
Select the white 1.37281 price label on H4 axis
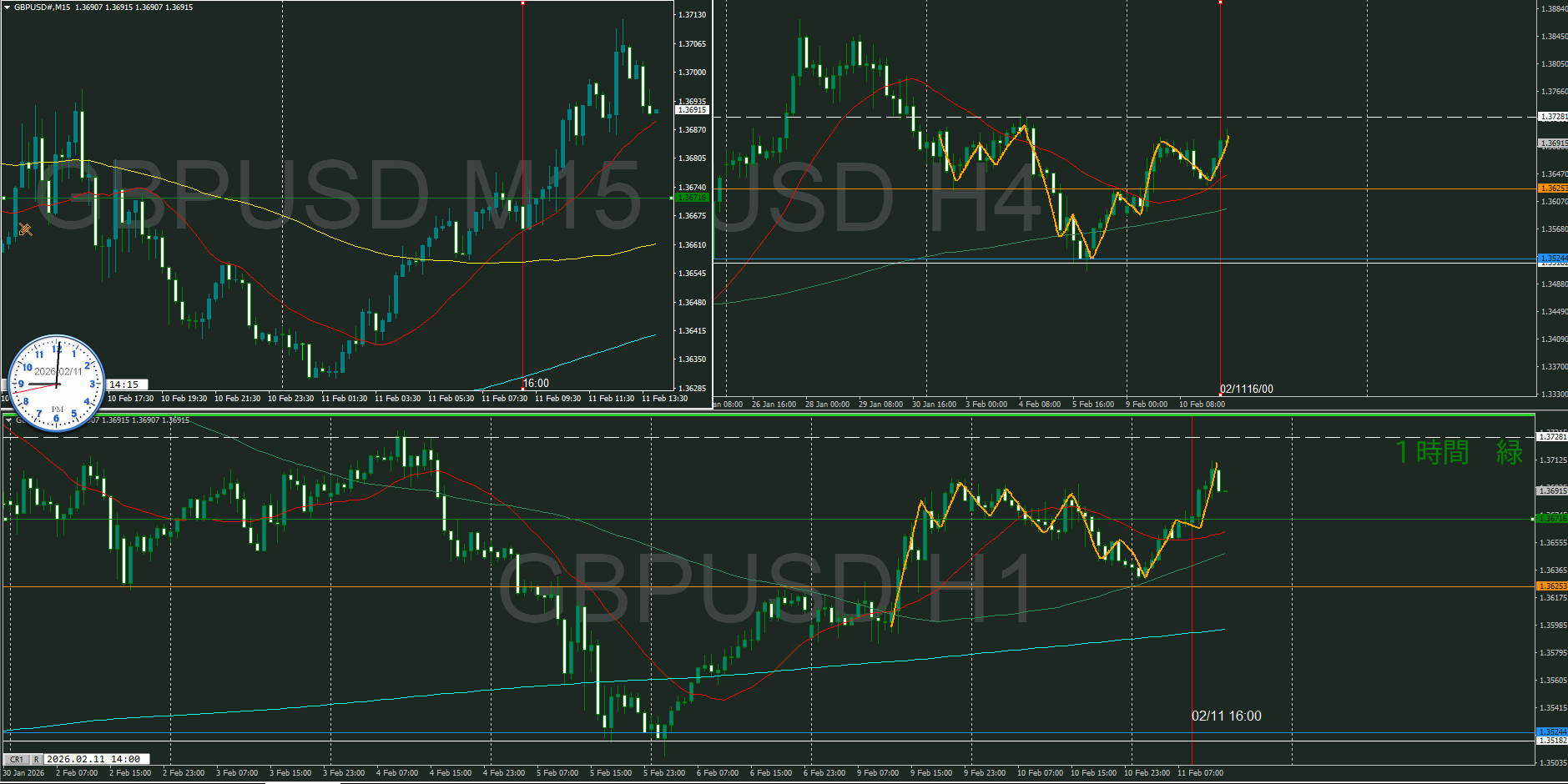pyautogui.click(x=1552, y=117)
